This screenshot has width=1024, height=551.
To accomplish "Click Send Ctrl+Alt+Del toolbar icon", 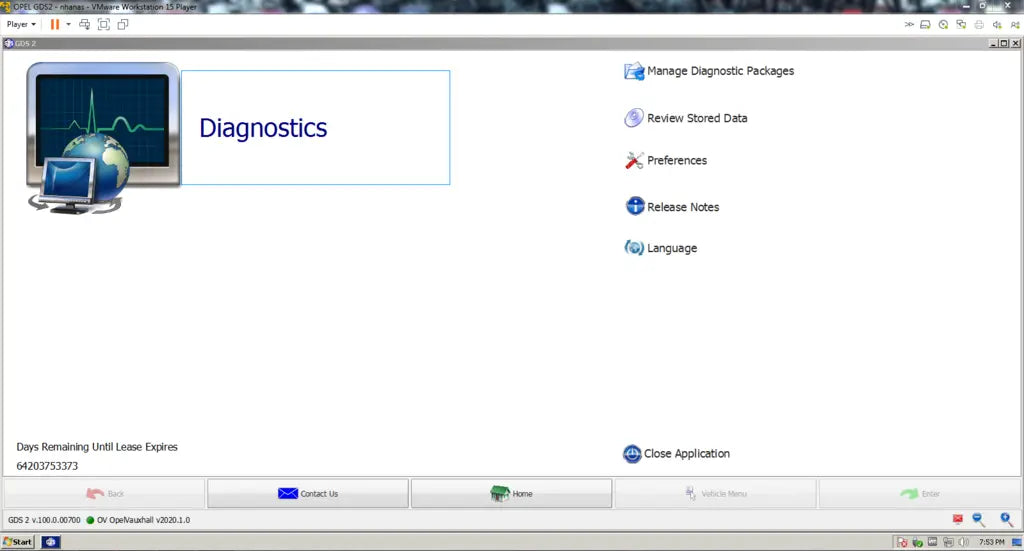I will click(85, 24).
